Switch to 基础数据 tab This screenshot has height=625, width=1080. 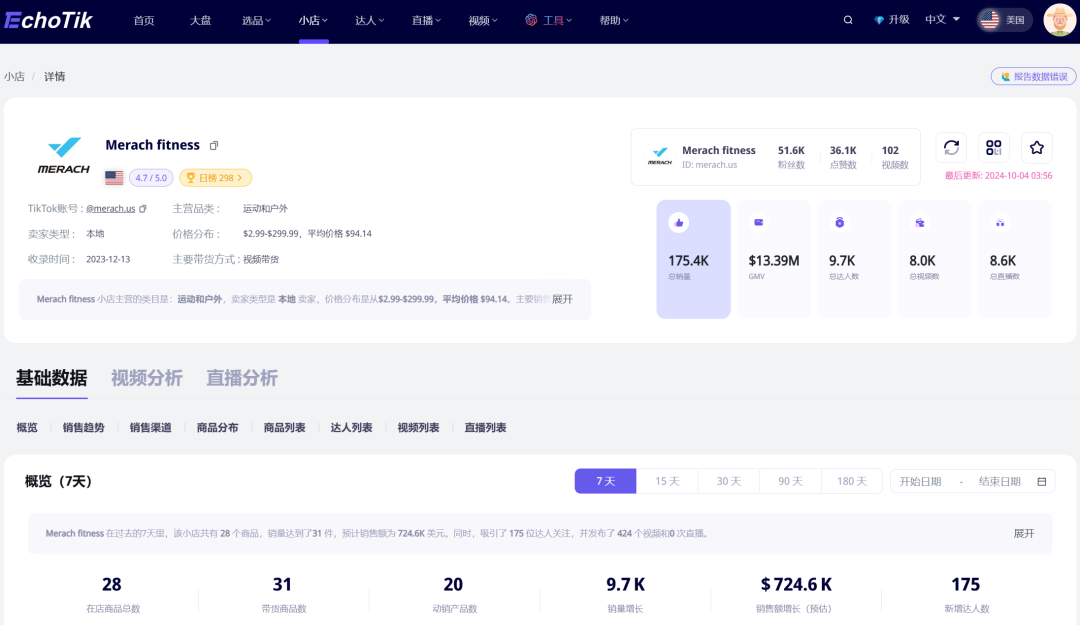click(52, 378)
